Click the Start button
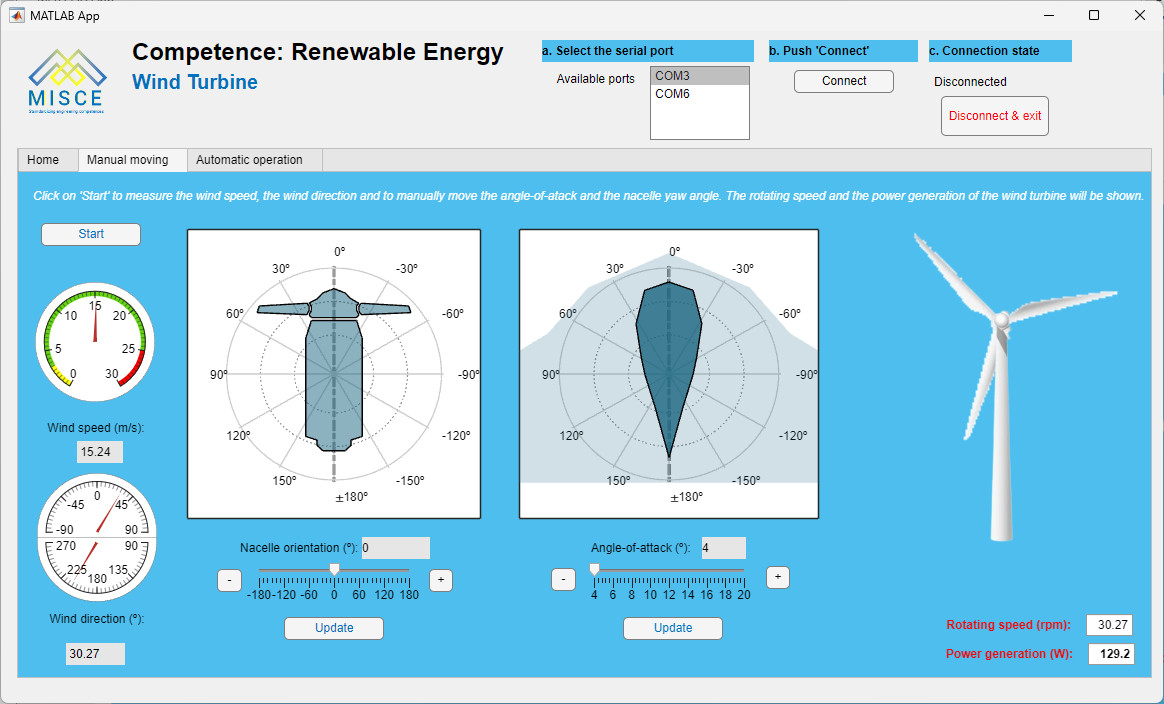Image resolution: width=1164 pixels, height=704 pixels. click(90, 233)
